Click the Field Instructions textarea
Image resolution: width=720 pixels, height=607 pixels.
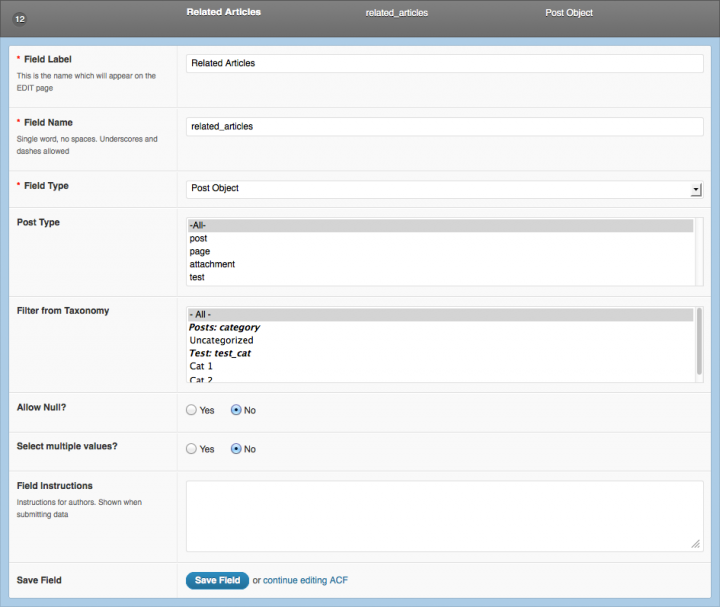(444, 516)
